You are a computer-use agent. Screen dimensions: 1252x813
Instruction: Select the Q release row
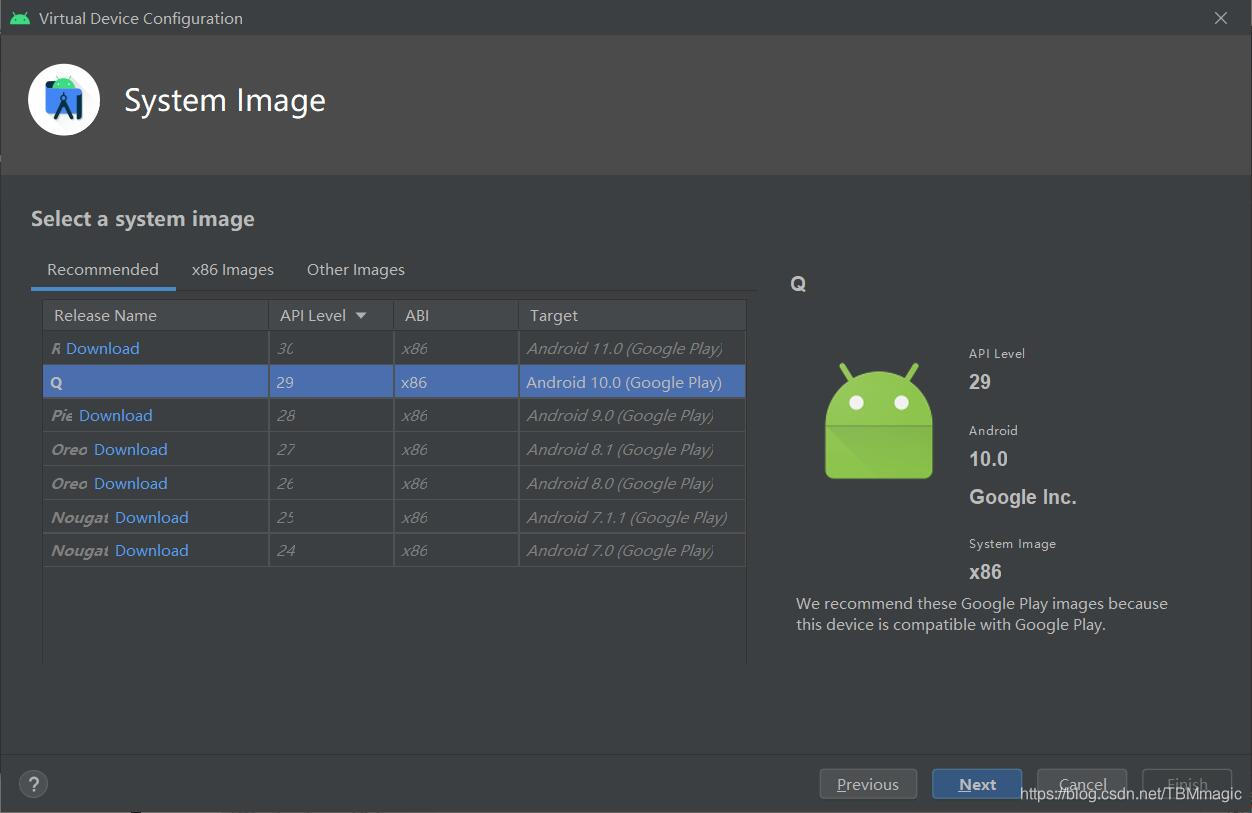tap(394, 382)
